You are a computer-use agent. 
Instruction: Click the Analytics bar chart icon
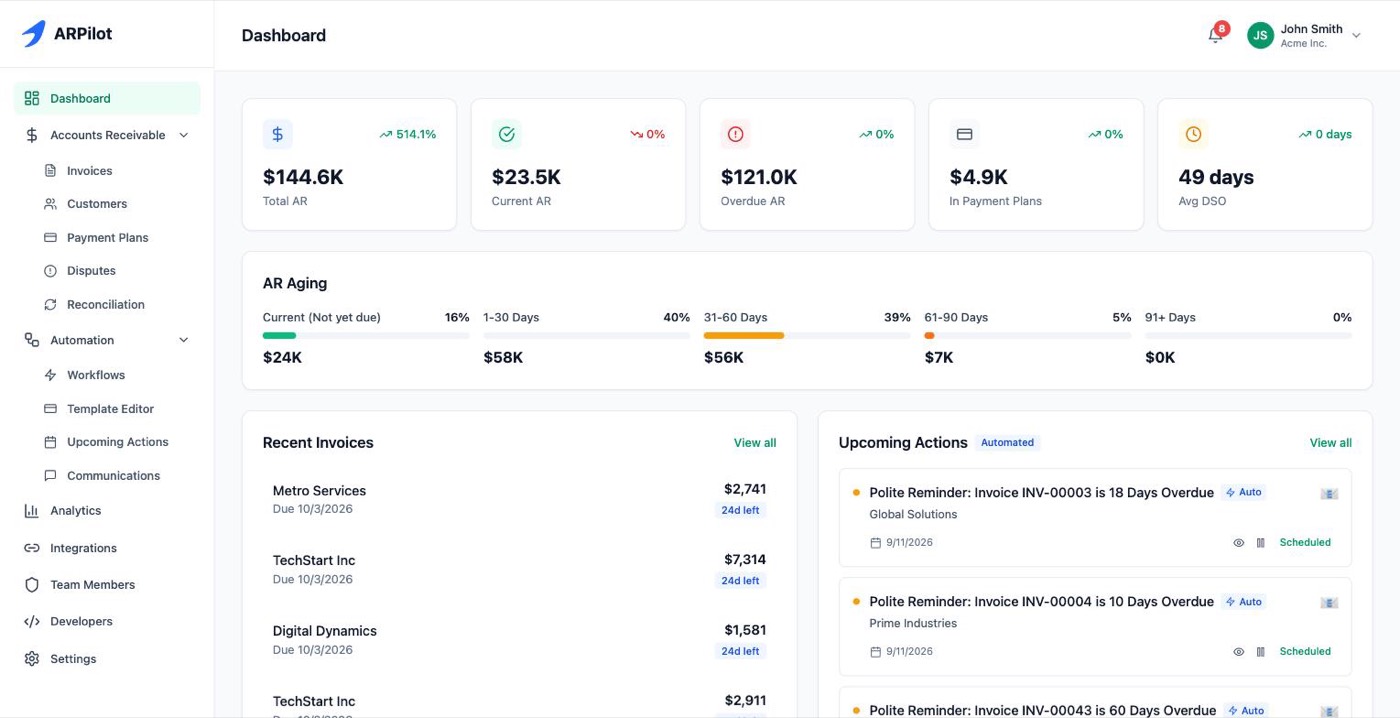click(32, 511)
